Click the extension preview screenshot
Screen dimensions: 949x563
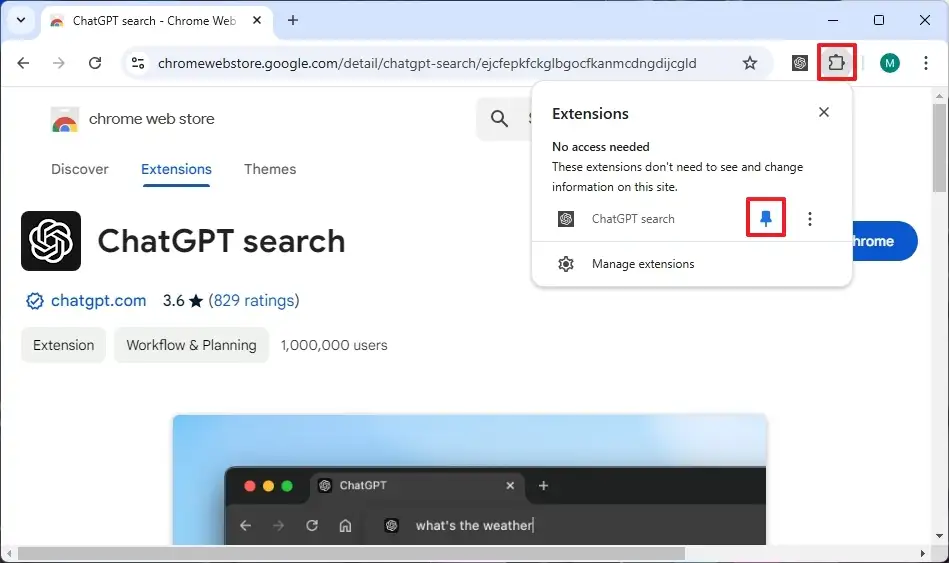tap(470, 479)
